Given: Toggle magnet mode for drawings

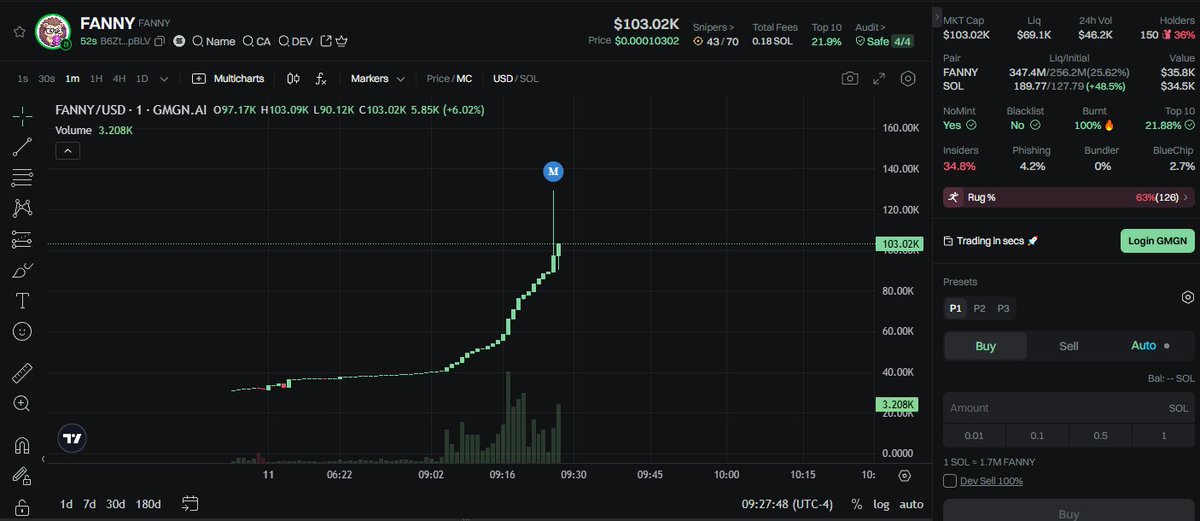Looking at the screenshot, I should point(22,446).
